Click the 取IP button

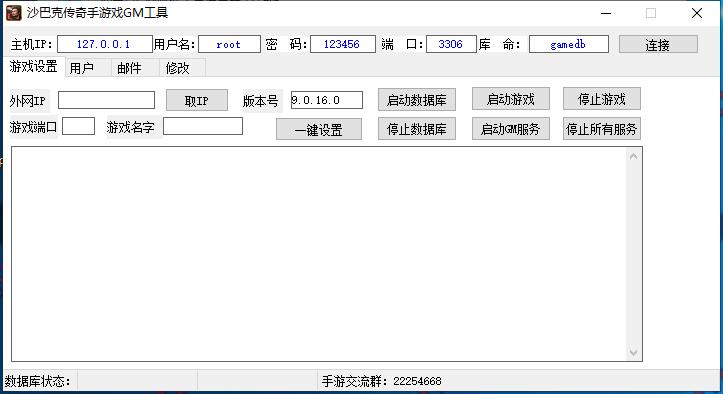click(x=197, y=100)
